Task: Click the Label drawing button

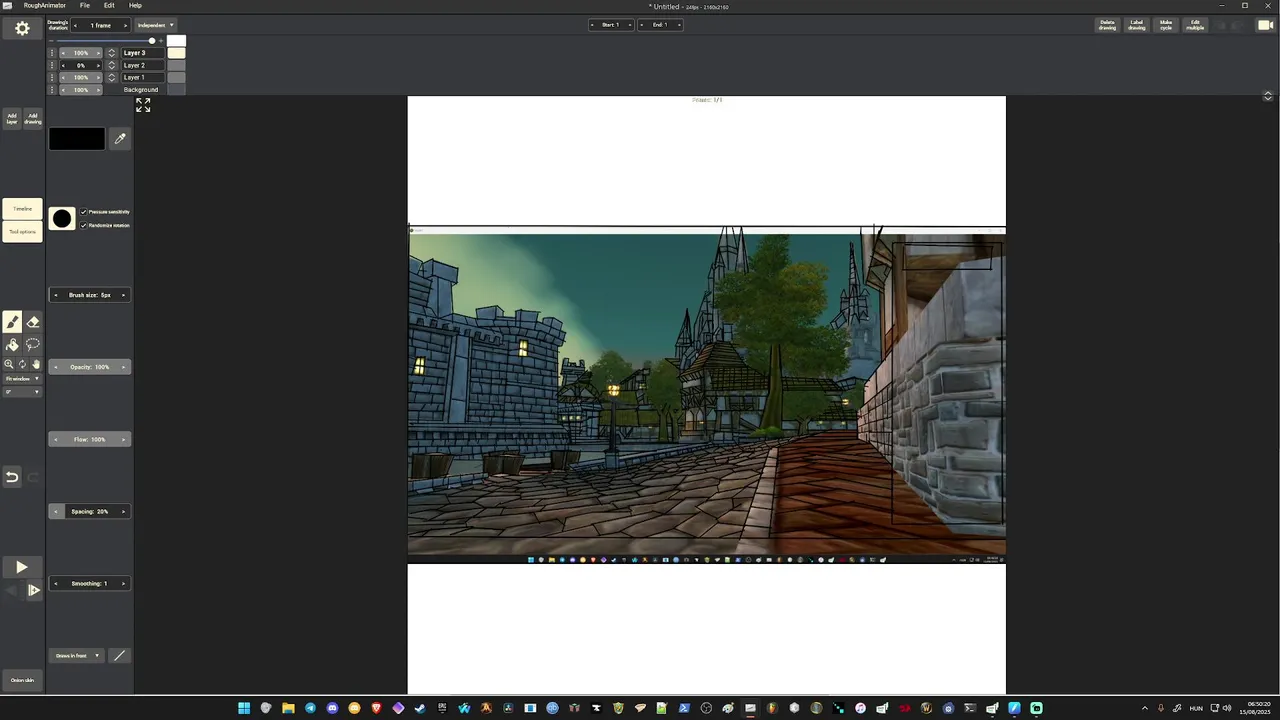Action: pos(1137,25)
